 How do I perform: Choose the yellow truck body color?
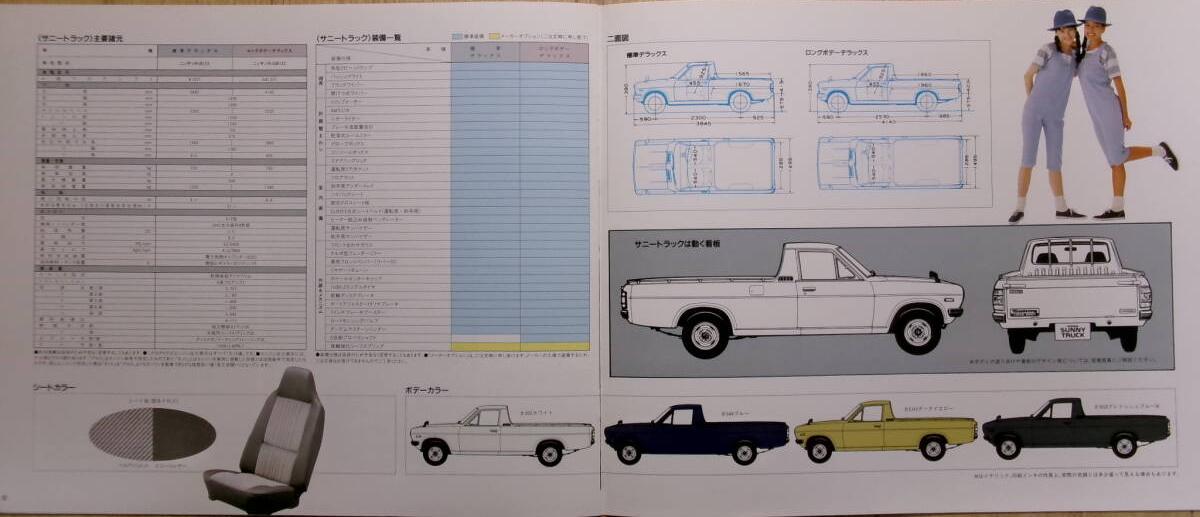click(x=884, y=432)
